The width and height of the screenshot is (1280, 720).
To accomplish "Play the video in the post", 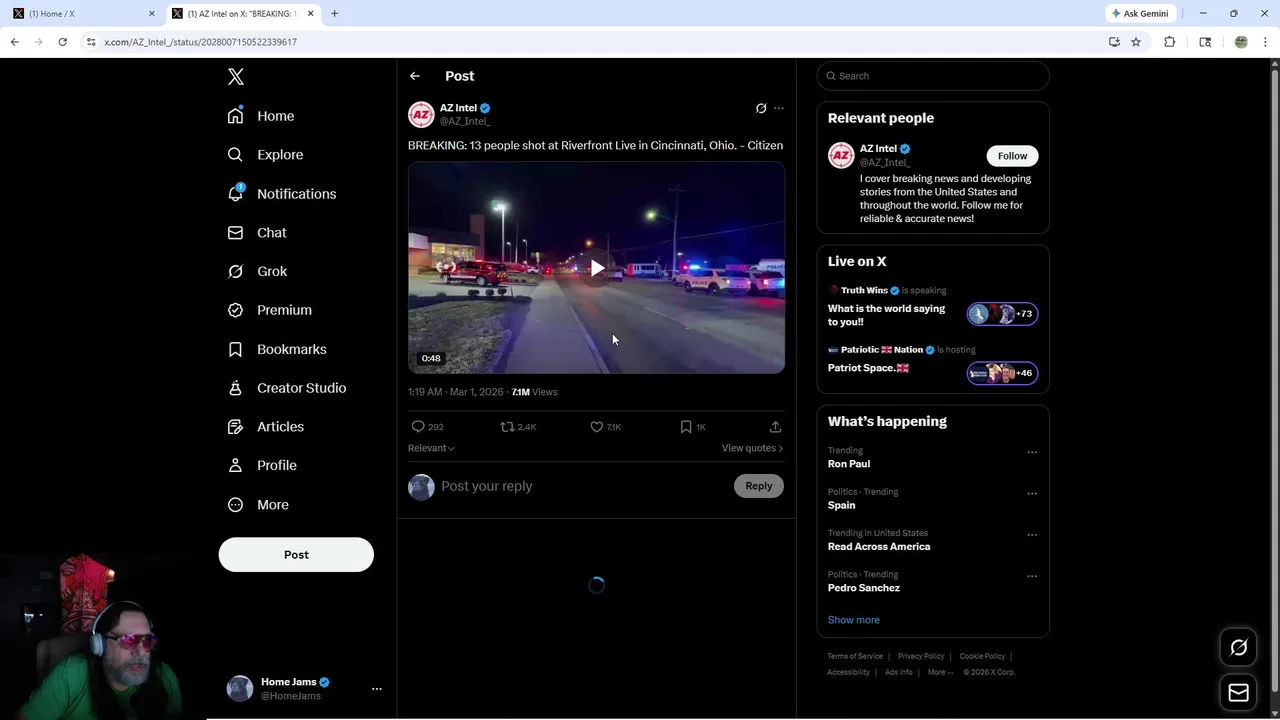I will tap(597, 268).
